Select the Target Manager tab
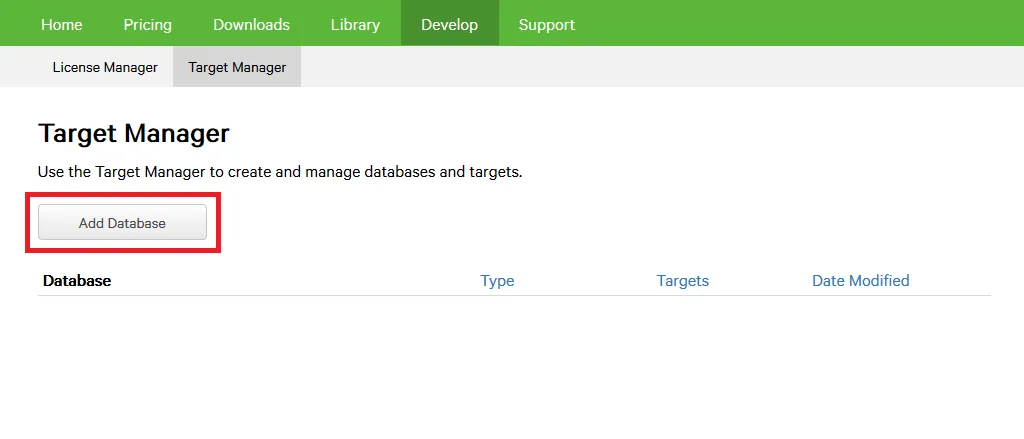 click(x=237, y=68)
